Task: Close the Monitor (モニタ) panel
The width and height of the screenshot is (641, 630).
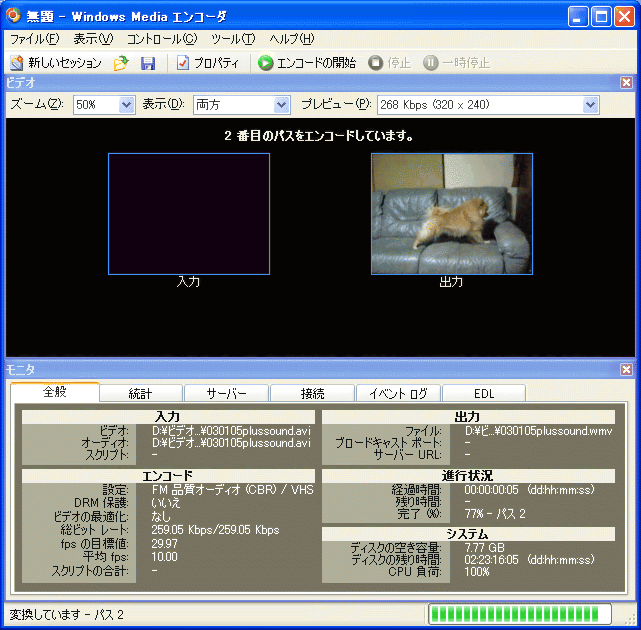Action: click(x=626, y=370)
